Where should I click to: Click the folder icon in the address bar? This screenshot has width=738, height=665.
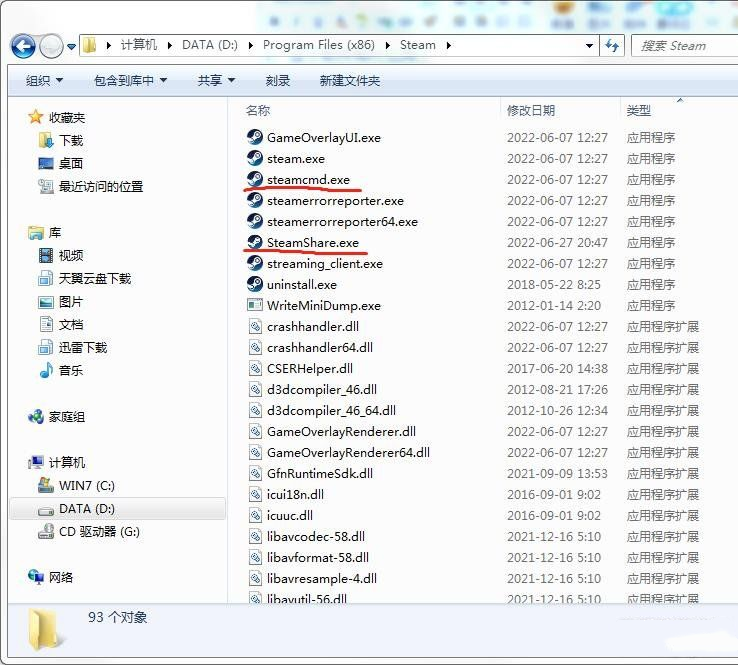pyautogui.click(x=89, y=45)
